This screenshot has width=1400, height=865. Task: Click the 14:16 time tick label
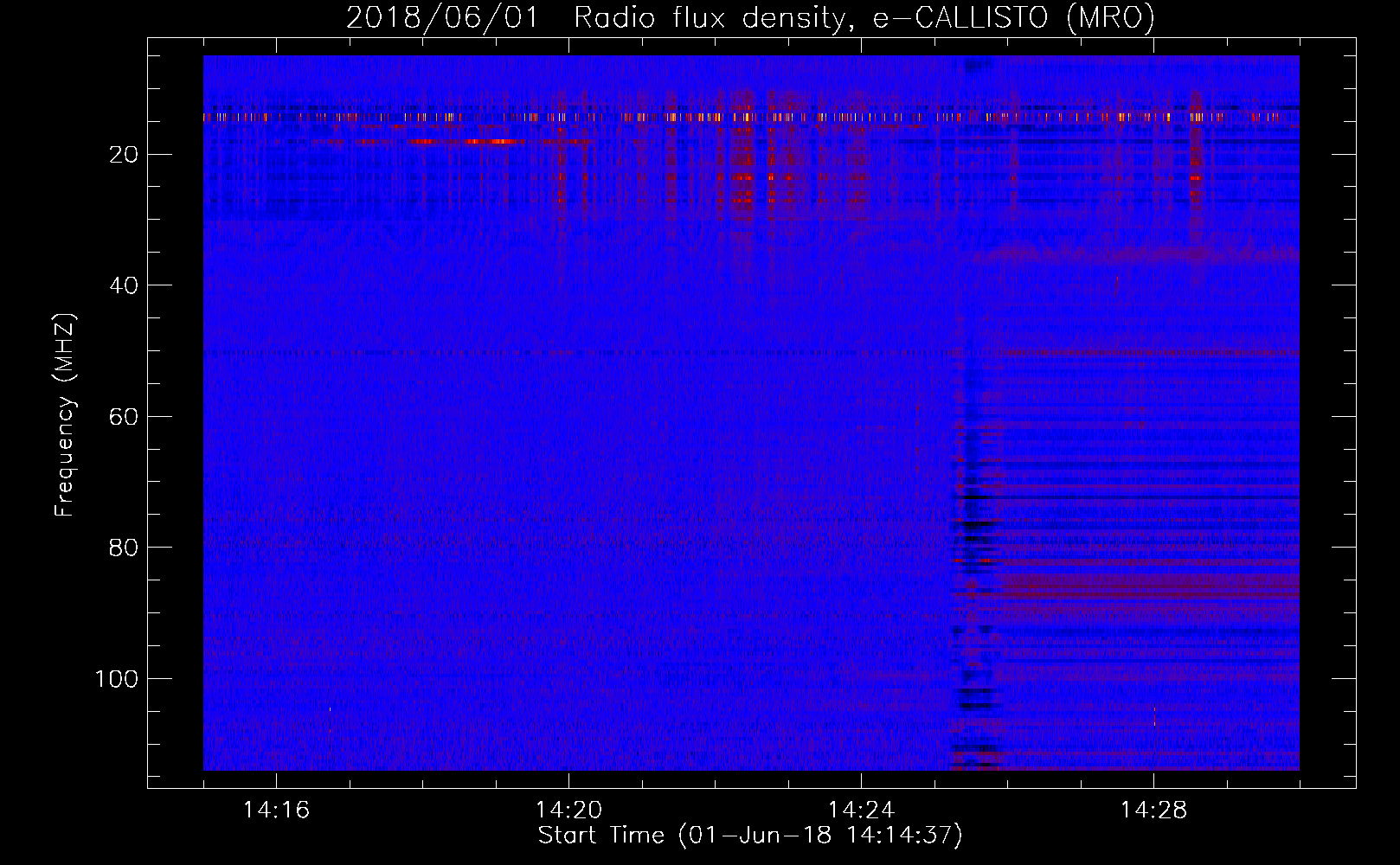pos(276,810)
